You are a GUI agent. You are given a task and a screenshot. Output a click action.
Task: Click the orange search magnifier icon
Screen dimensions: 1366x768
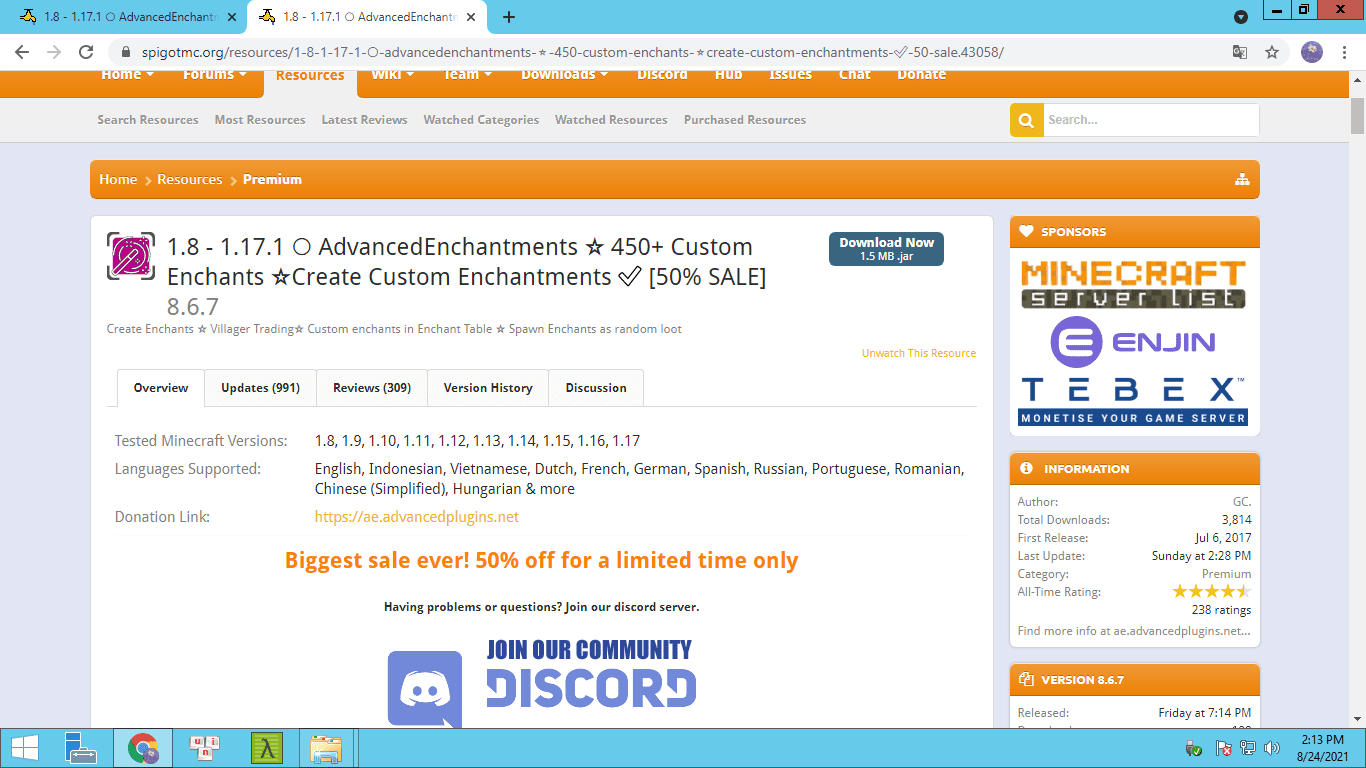tap(1026, 120)
